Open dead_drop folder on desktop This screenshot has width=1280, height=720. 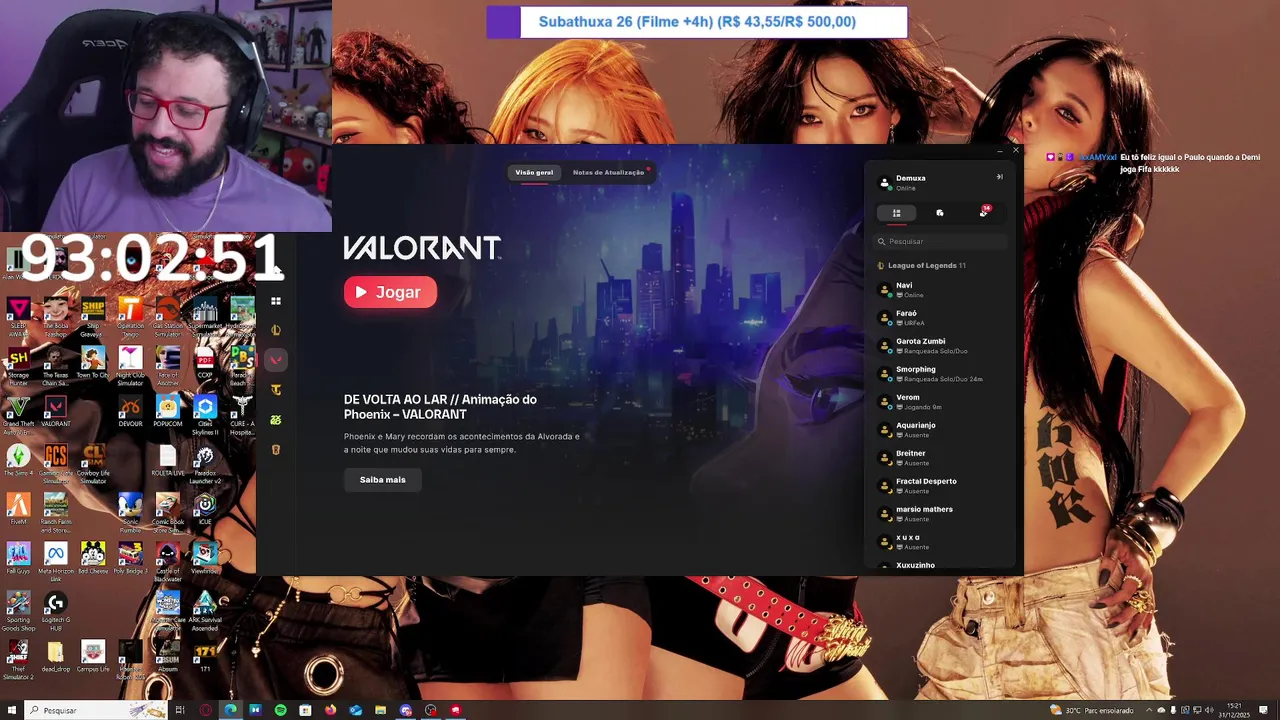[x=56, y=657]
